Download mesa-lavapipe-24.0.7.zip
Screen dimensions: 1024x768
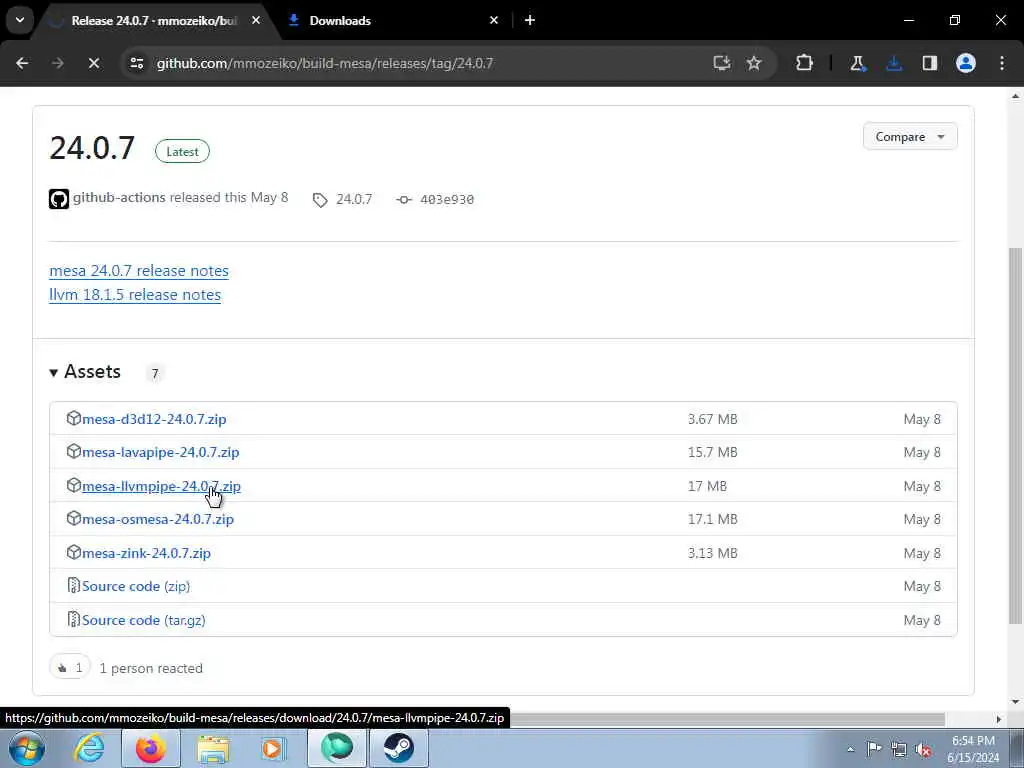[161, 452]
